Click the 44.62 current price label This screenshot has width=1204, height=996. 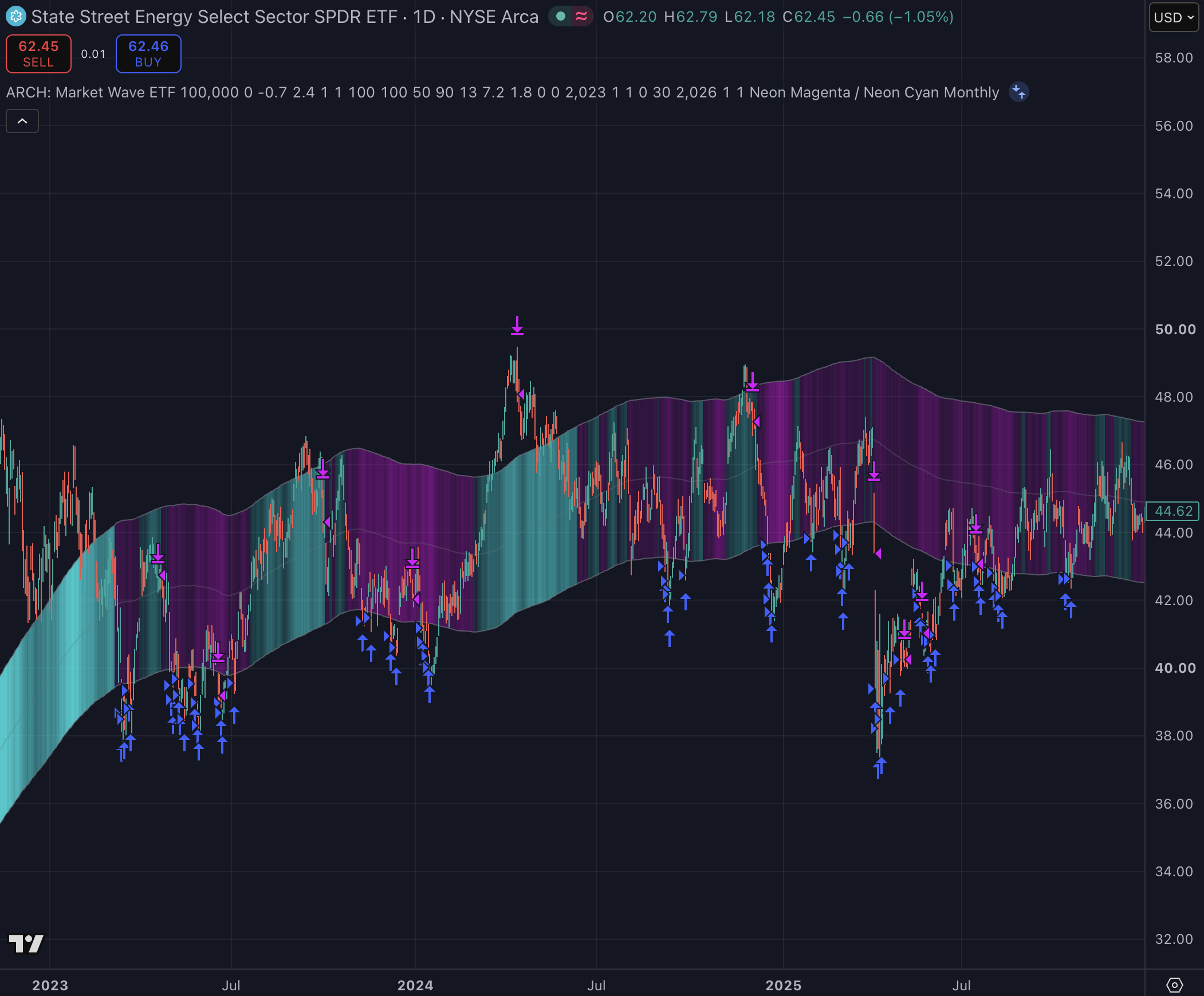tap(1172, 511)
